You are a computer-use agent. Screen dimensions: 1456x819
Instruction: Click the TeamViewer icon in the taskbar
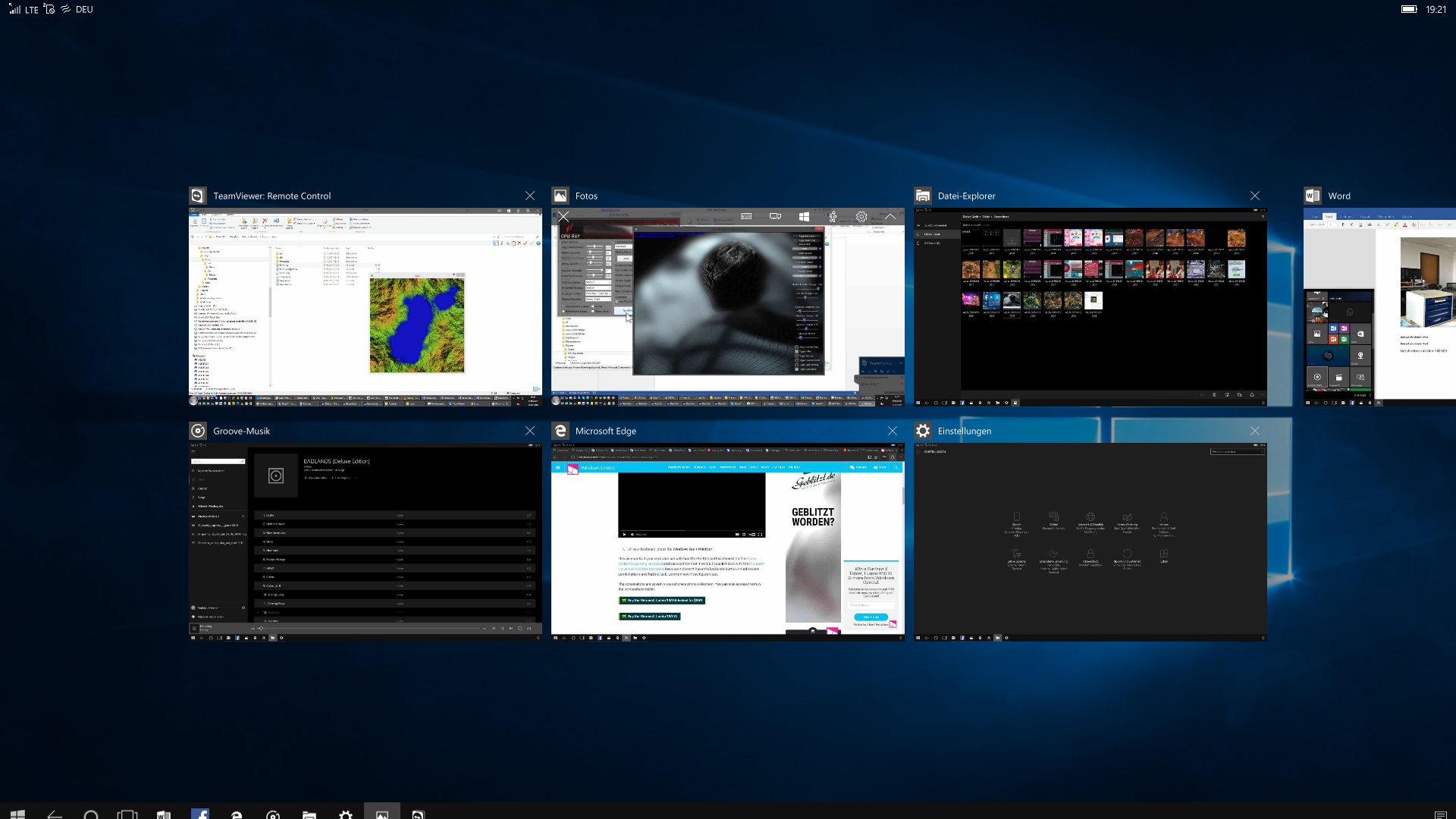419,814
